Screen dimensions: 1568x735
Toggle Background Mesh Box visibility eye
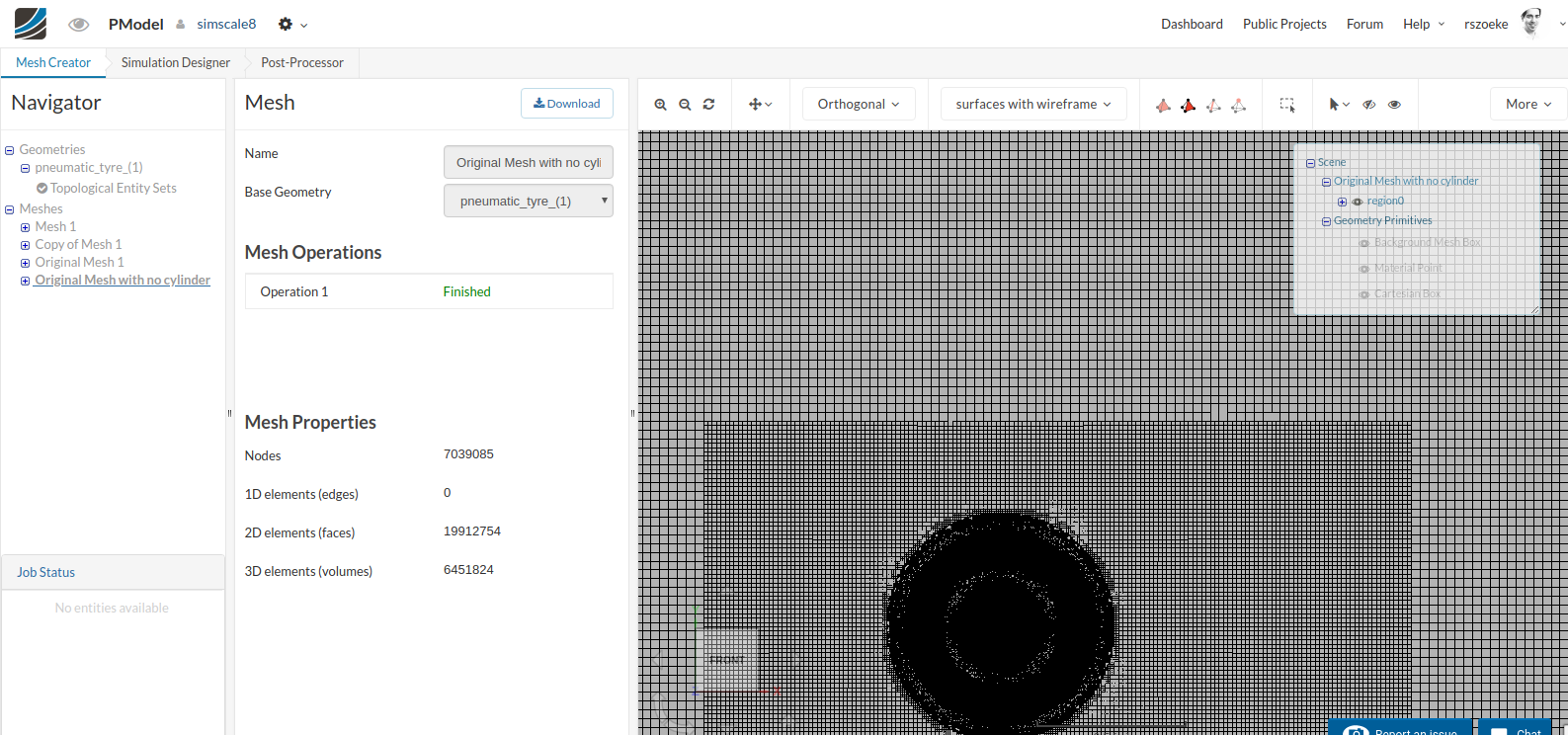(1364, 243)
